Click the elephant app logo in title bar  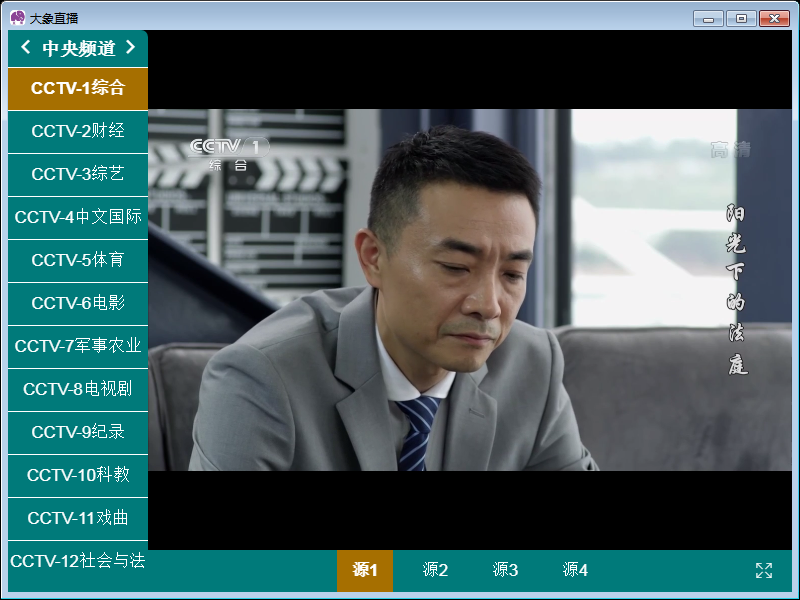coord(17,18)
